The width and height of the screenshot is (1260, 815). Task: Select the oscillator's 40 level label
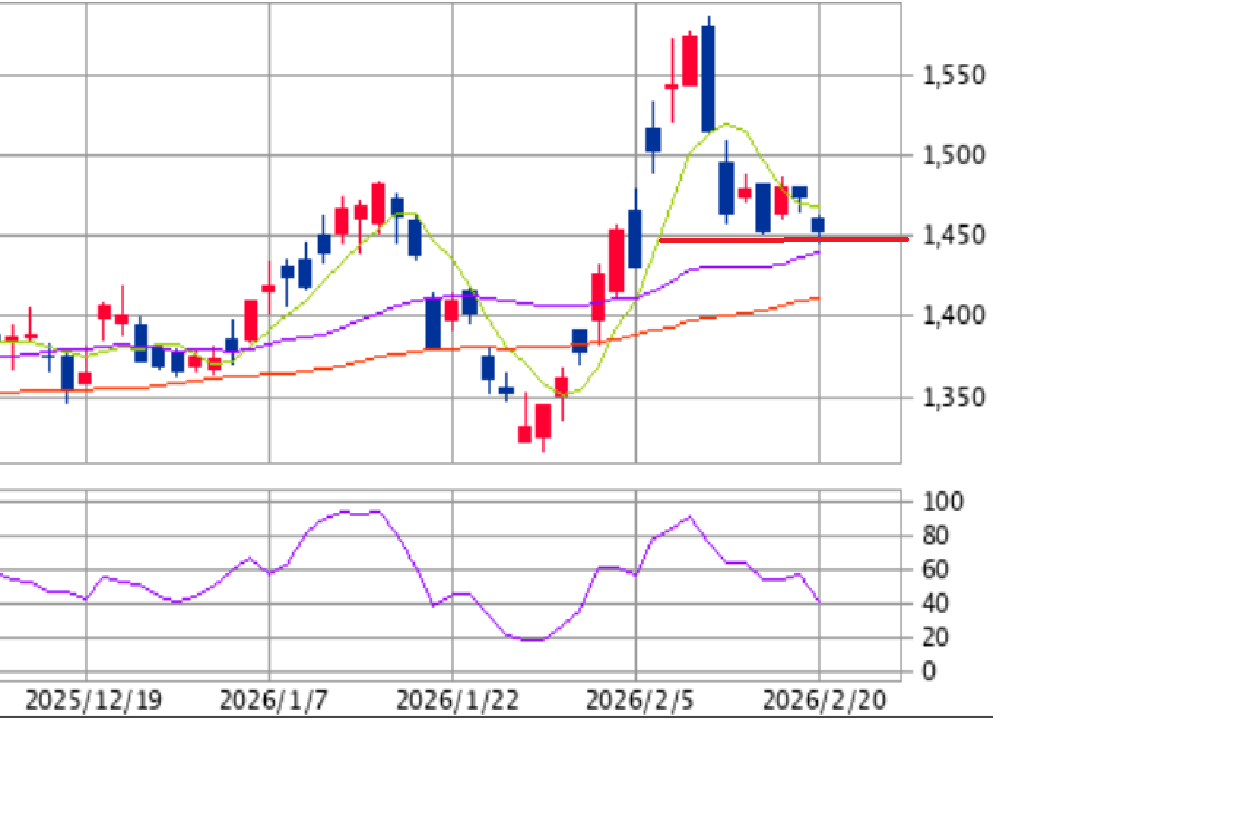tap(936, 603)
